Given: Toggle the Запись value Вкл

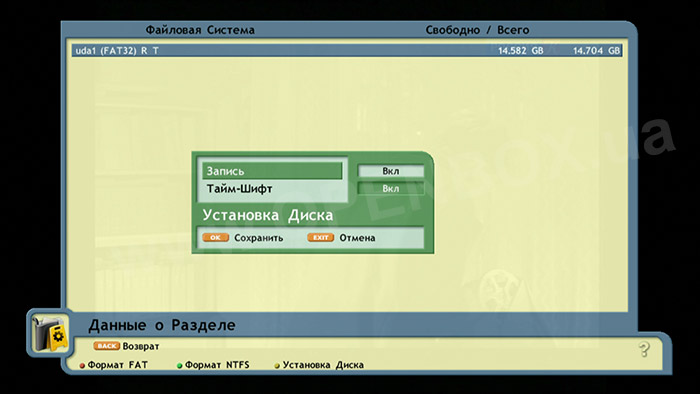Looking at the screenshot, I should (391, 171).
